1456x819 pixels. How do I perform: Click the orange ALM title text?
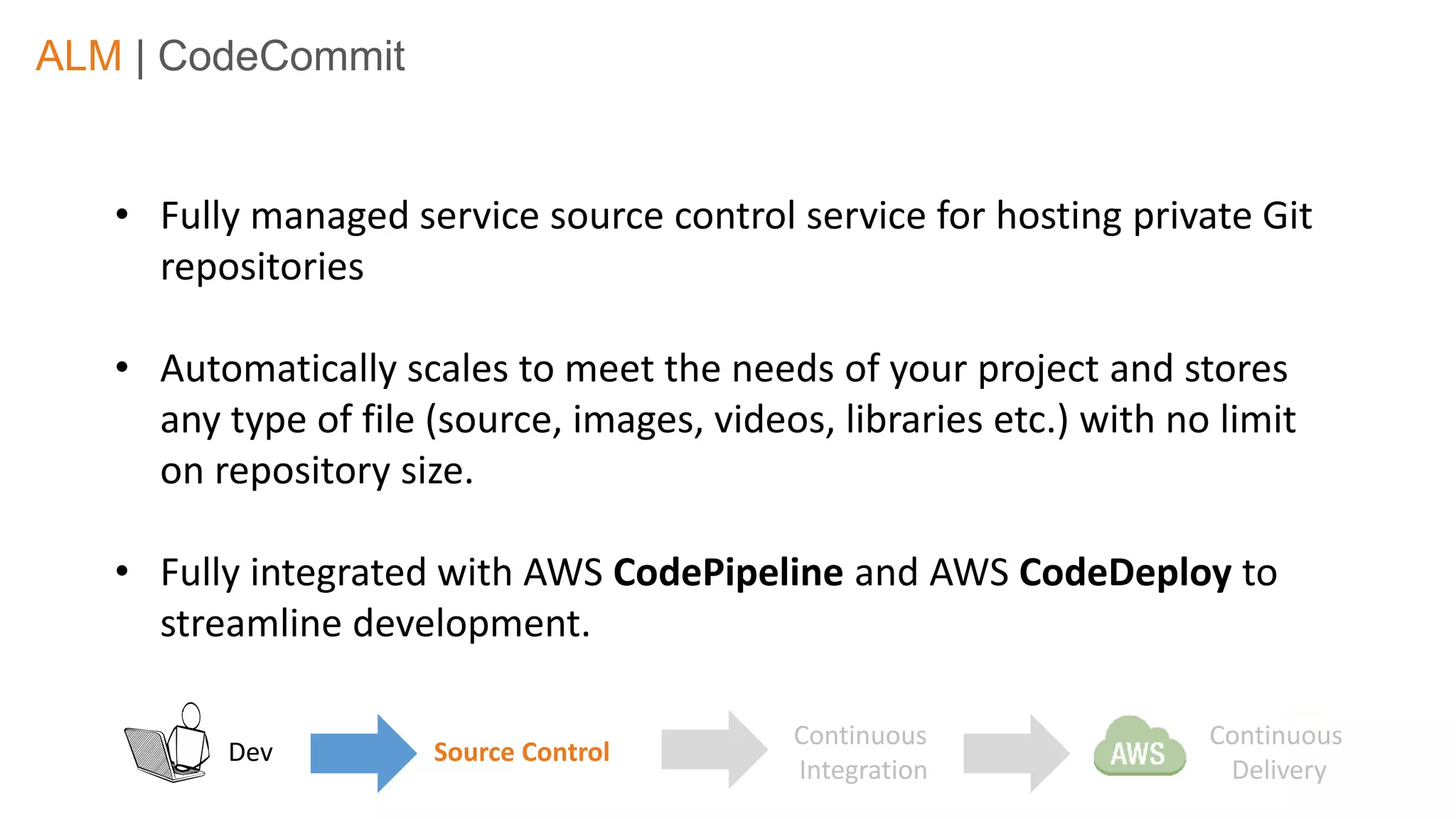point(79,56)
